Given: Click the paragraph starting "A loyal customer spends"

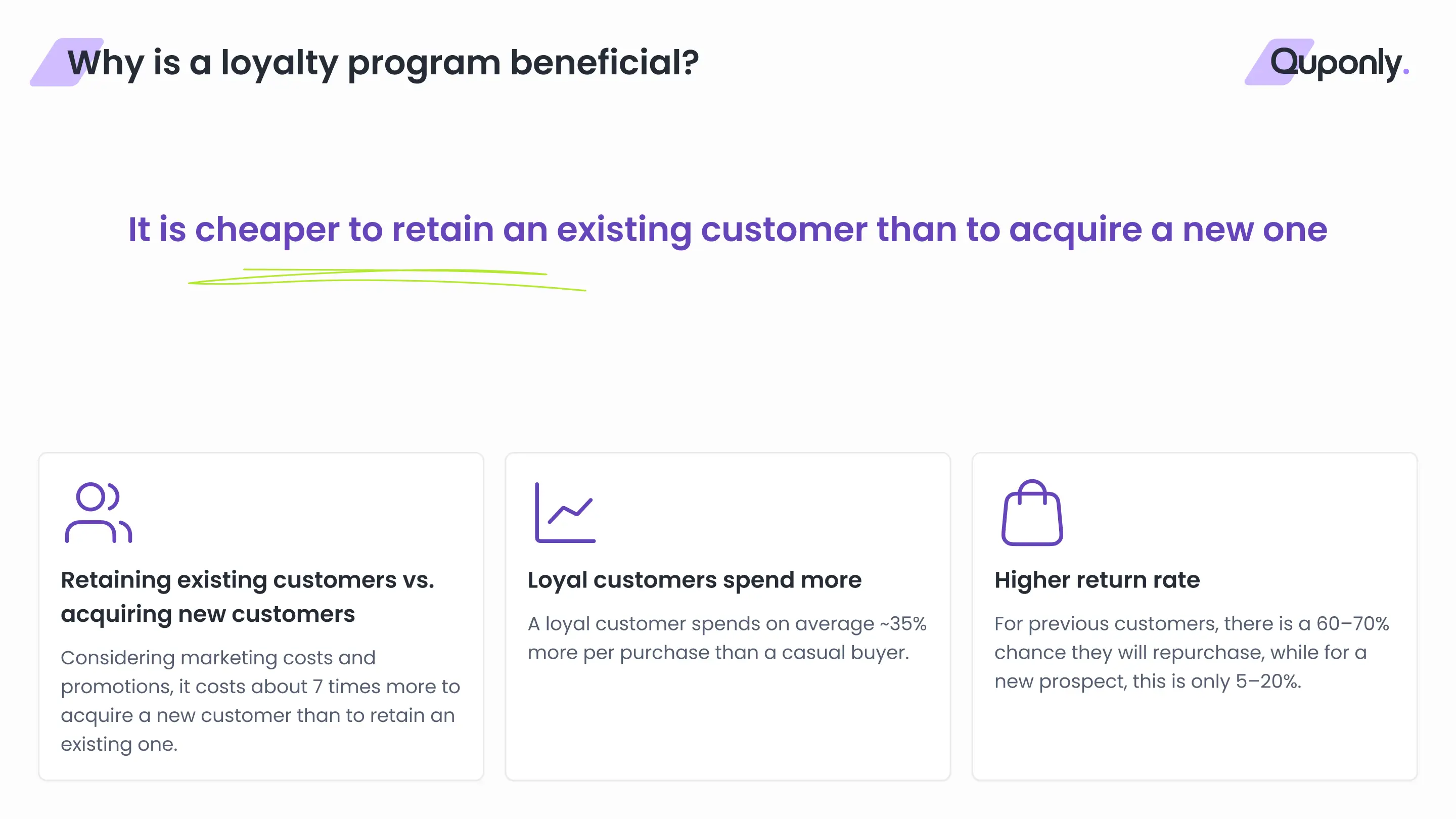Looking at the screenshot, I should click(726, 638).
